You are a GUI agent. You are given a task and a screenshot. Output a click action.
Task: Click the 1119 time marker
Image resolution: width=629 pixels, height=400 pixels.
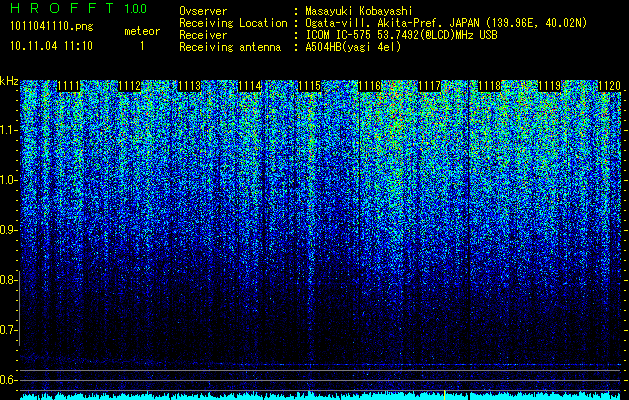point(550,86)
